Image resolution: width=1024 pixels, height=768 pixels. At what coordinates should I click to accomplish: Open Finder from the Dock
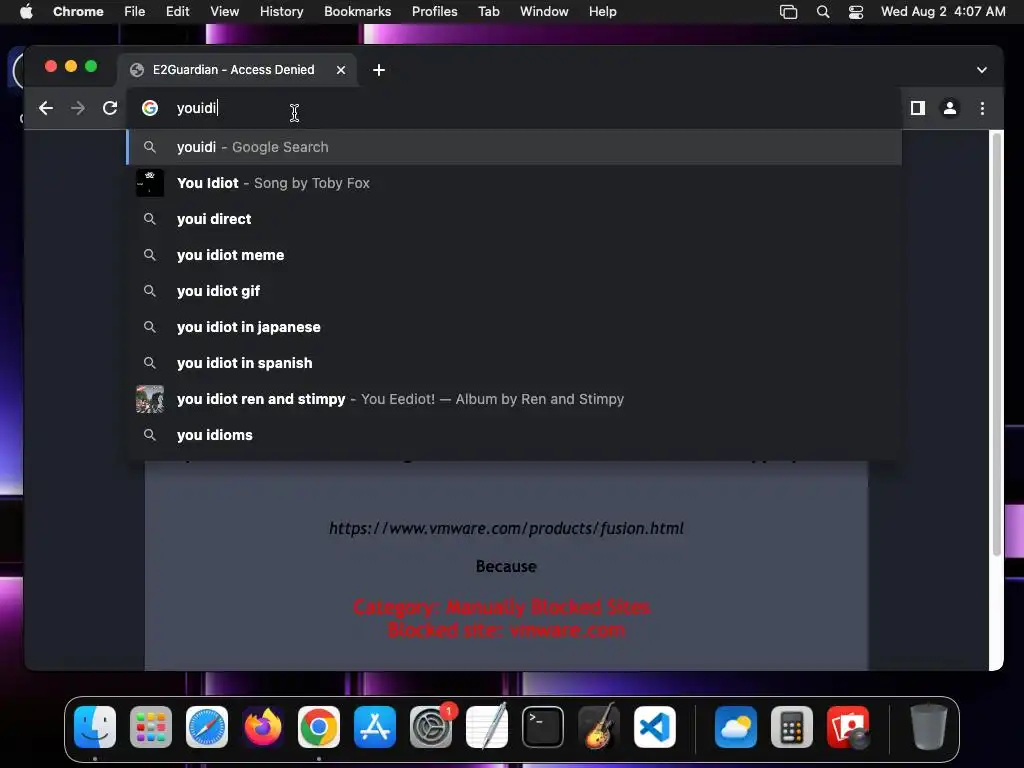(x=95, y=727)
